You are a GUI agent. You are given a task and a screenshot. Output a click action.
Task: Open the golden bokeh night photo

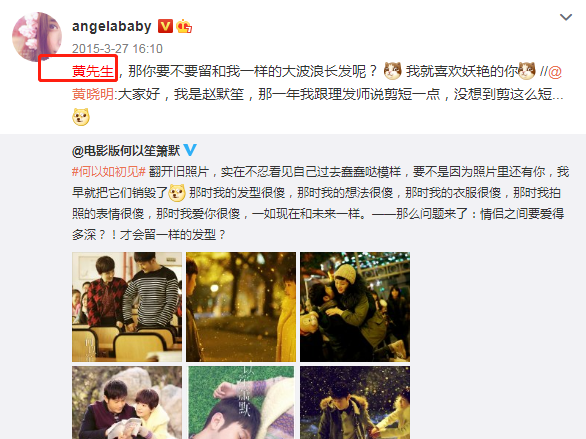(241, 307)
